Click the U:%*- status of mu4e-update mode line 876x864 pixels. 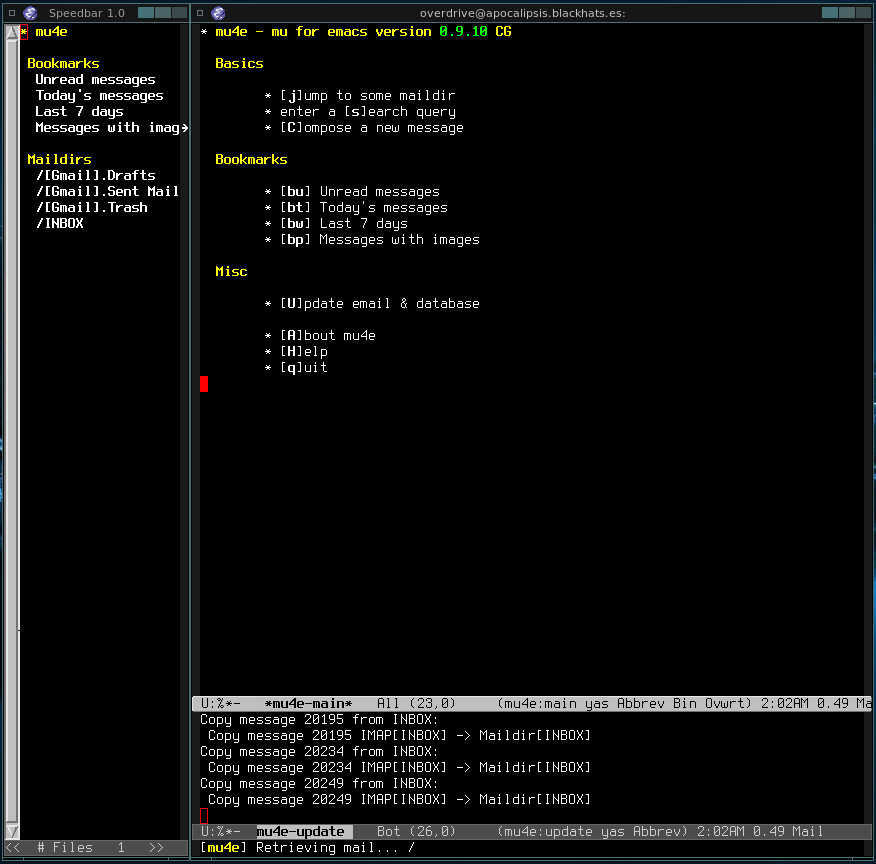[220, 832]
